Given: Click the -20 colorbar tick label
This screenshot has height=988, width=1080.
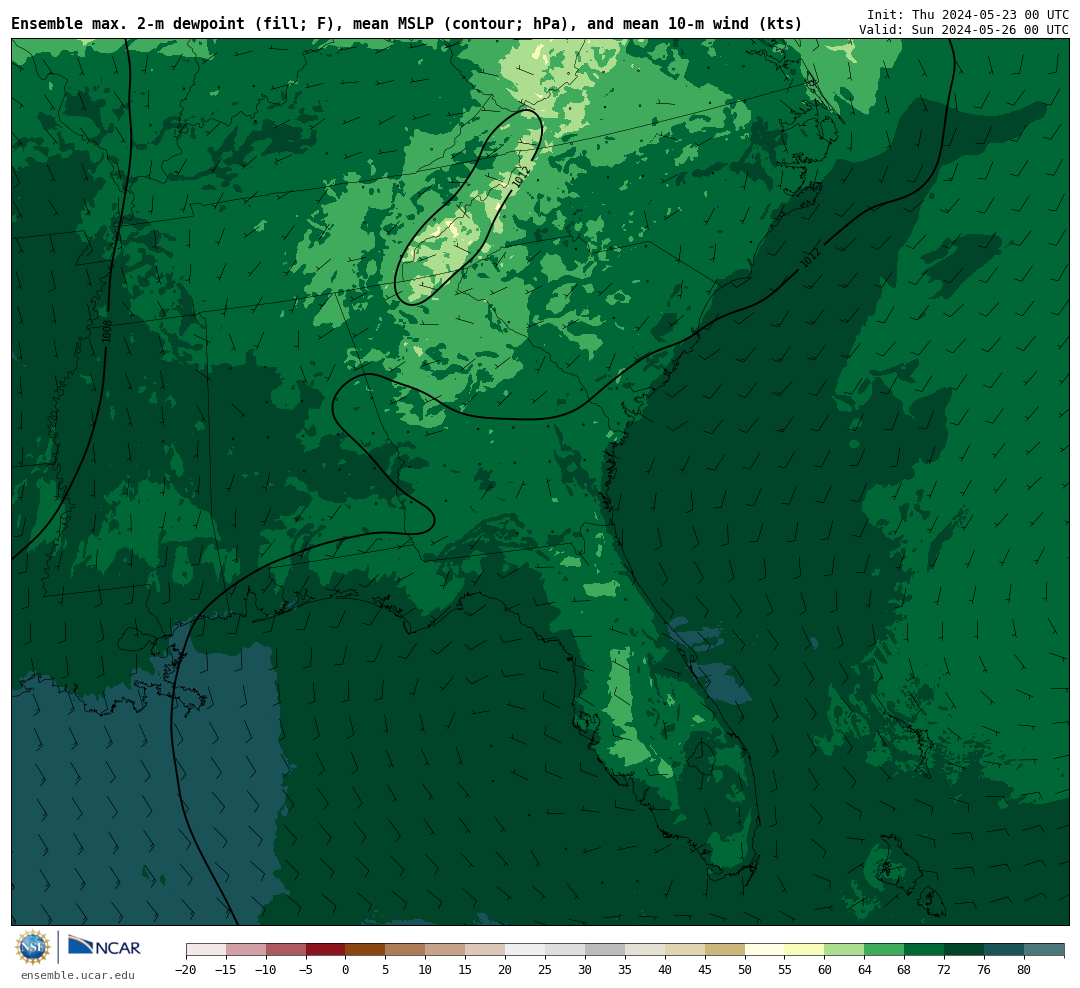Looking at the screenshot, I should click(186, 970).
